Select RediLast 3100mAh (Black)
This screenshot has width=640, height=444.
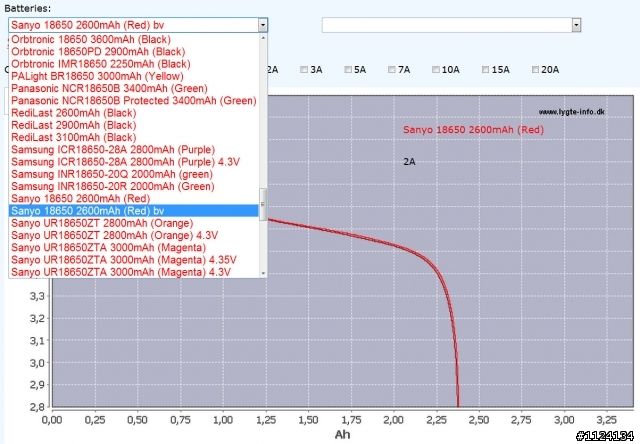(x=133, y=138)
